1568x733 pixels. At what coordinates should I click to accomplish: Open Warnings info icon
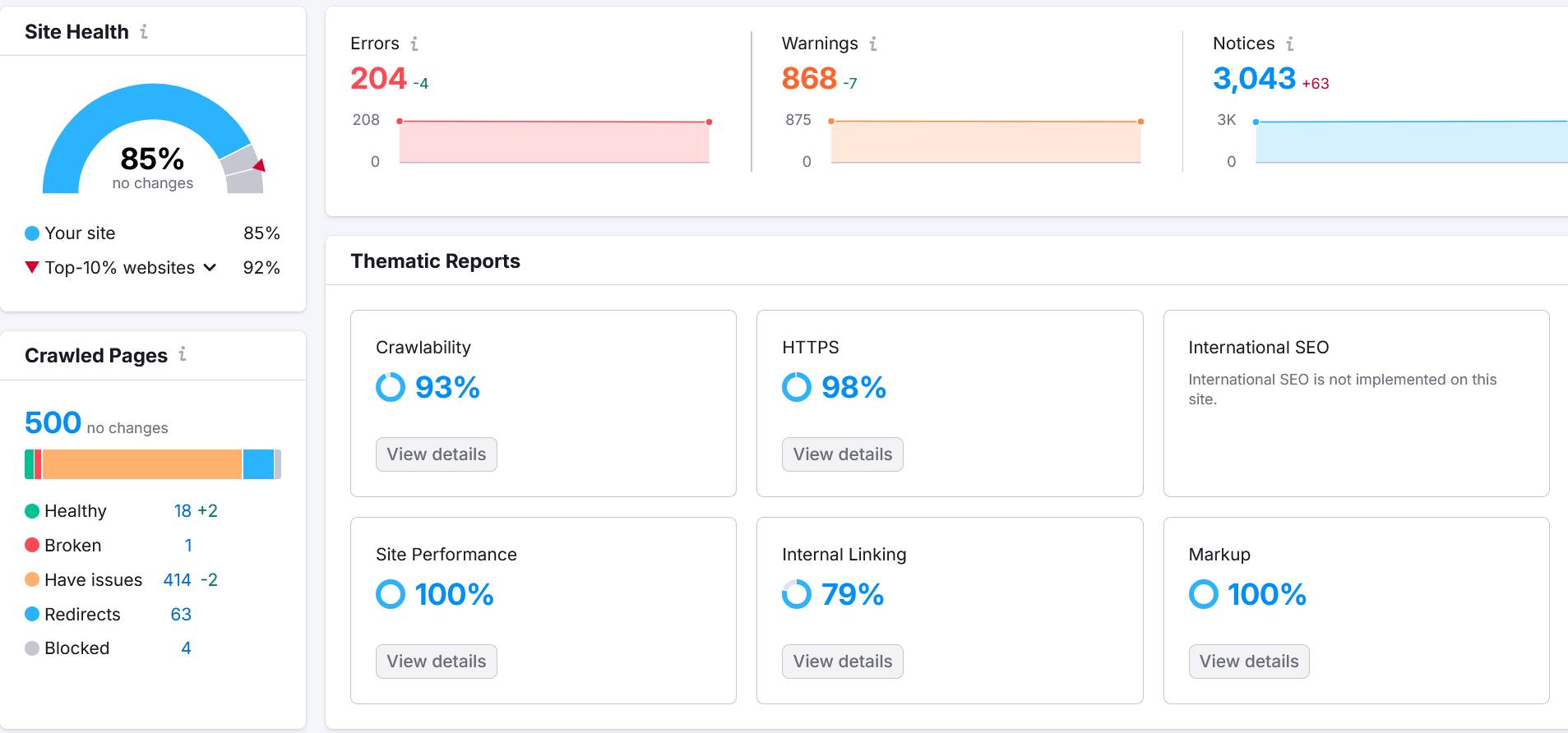[x=873, y=44]
